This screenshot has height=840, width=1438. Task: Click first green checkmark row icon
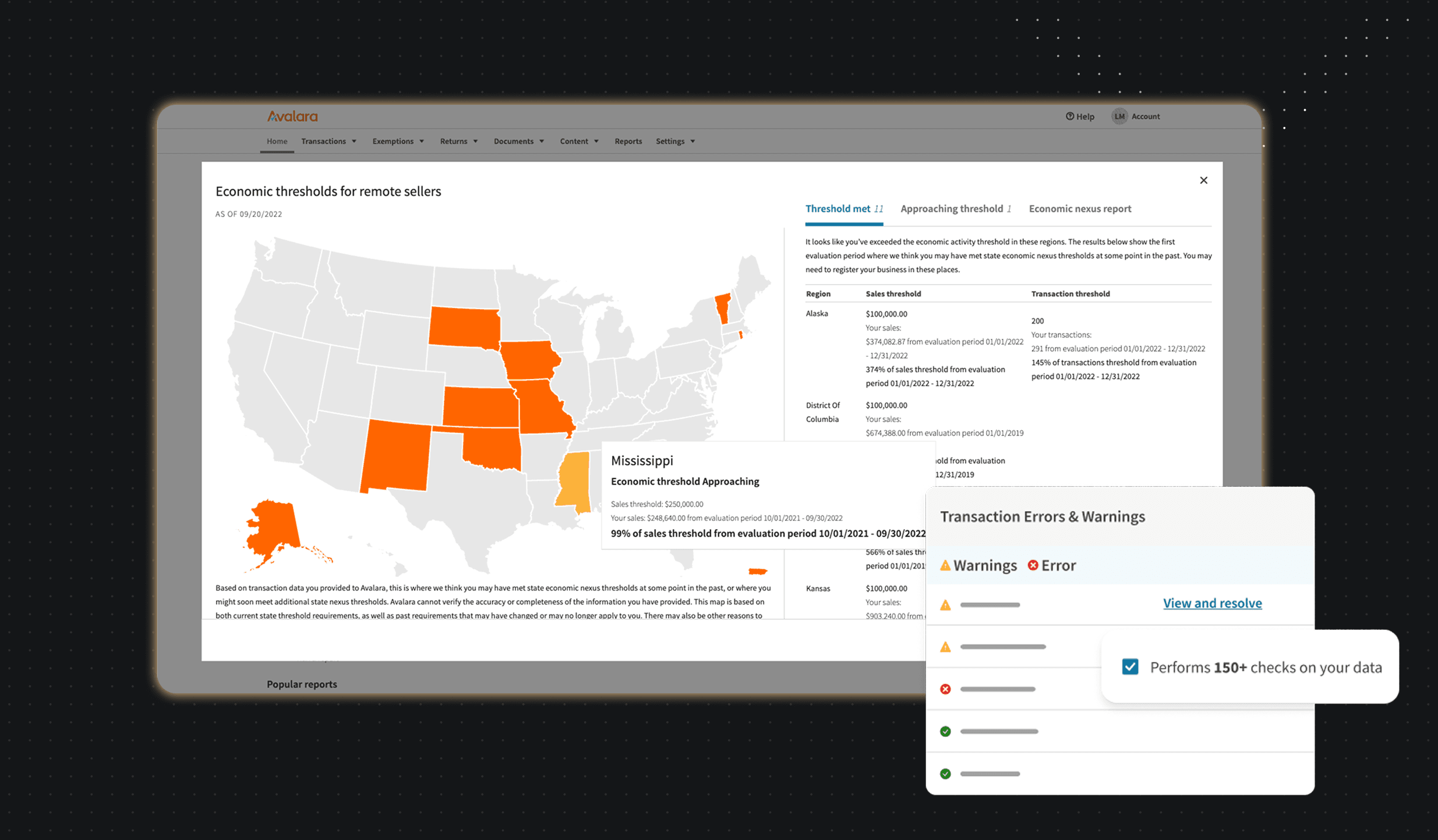click(945, 732)
